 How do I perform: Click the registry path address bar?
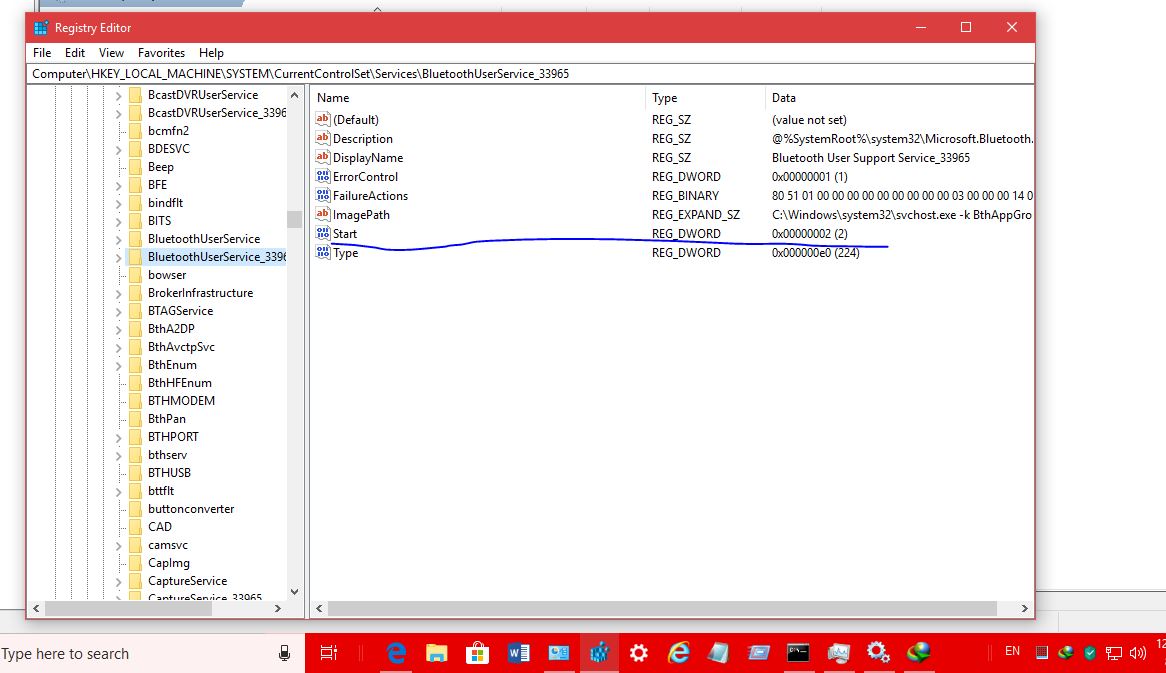[x=530, y=74]
